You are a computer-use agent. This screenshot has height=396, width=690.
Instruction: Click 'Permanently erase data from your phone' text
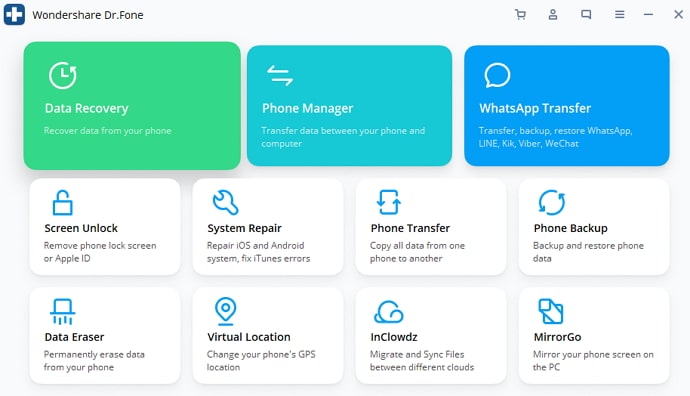(x=94, y=361)
